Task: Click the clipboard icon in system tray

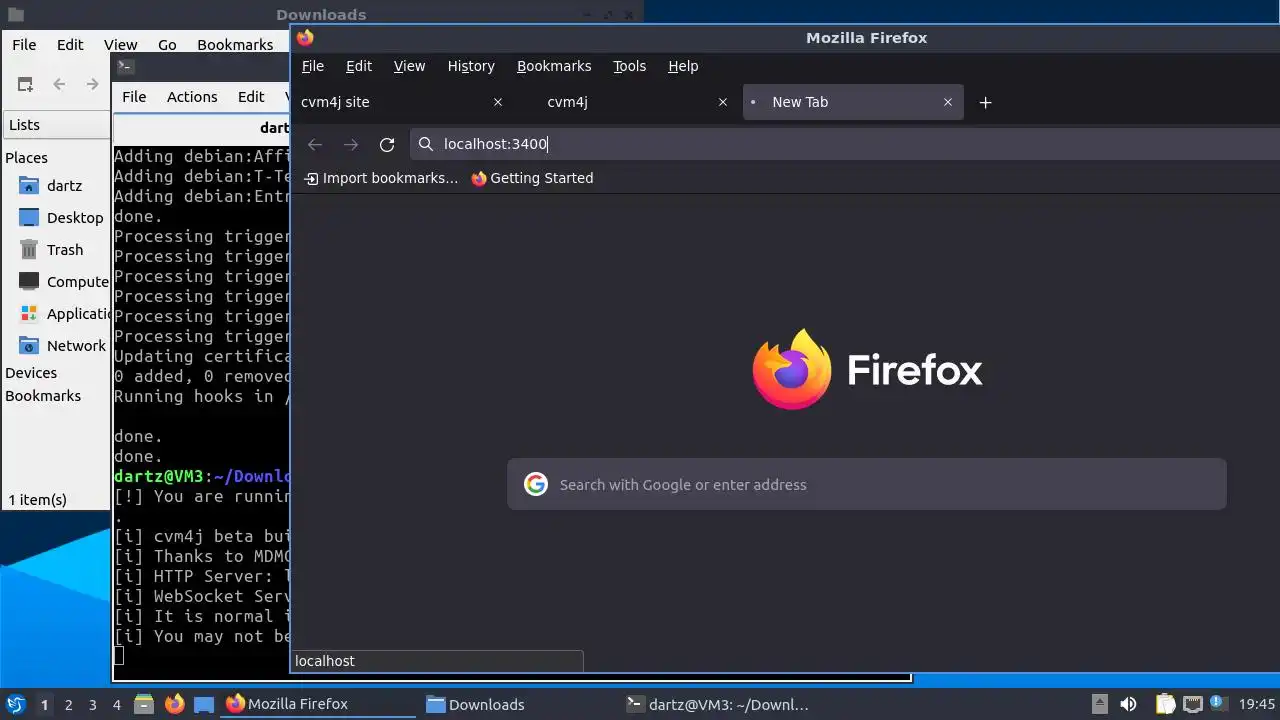Action: tap(1165, 704)
